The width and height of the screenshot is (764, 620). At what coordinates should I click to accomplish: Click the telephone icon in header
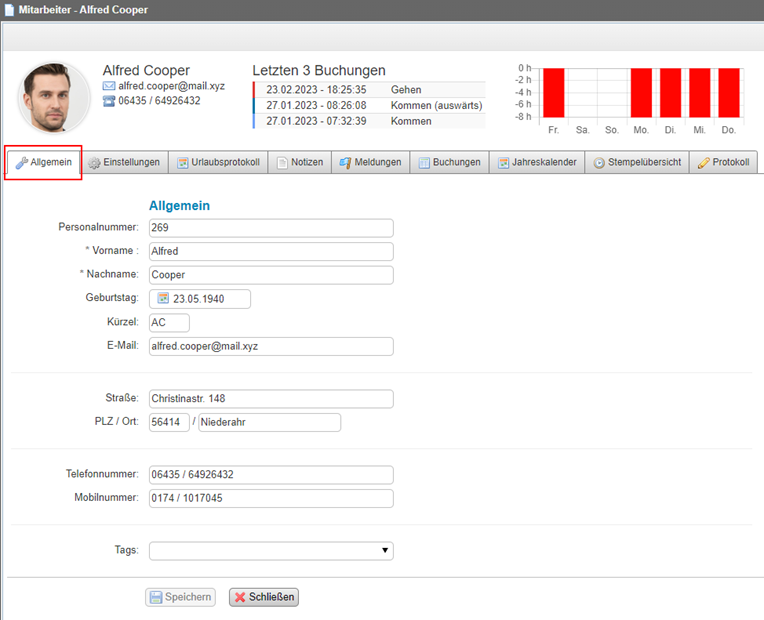click(109, 101)
